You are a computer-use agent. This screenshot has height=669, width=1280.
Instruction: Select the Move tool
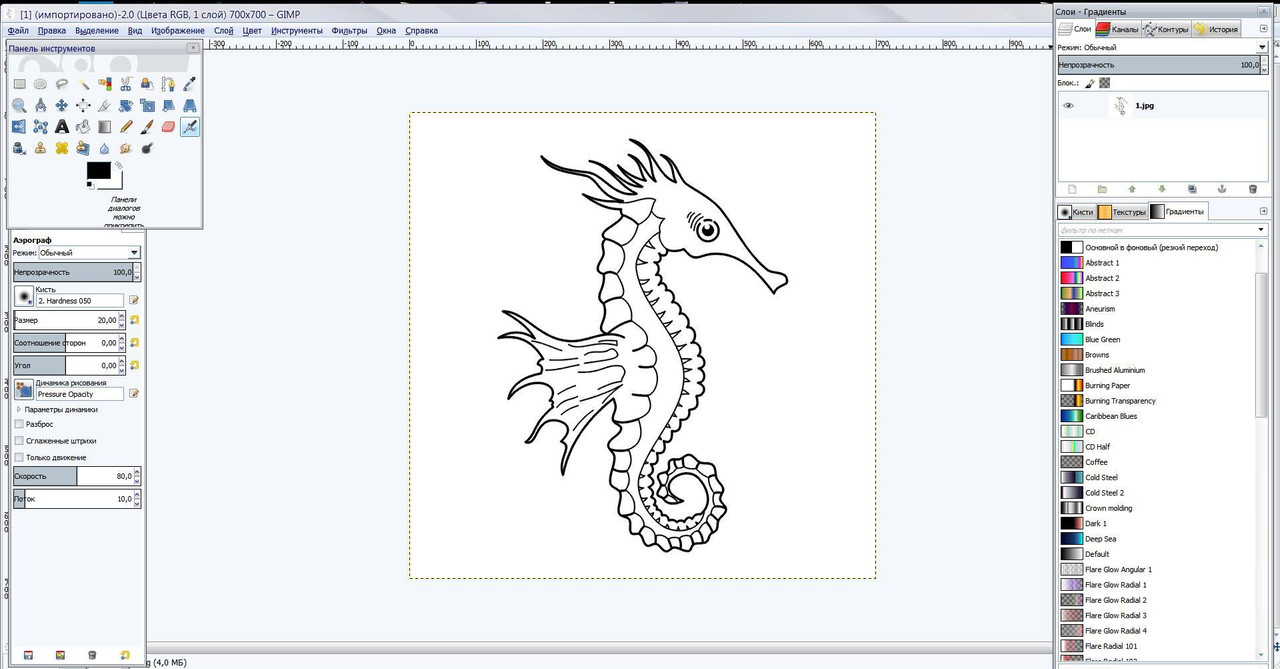[x=62, y=105]
